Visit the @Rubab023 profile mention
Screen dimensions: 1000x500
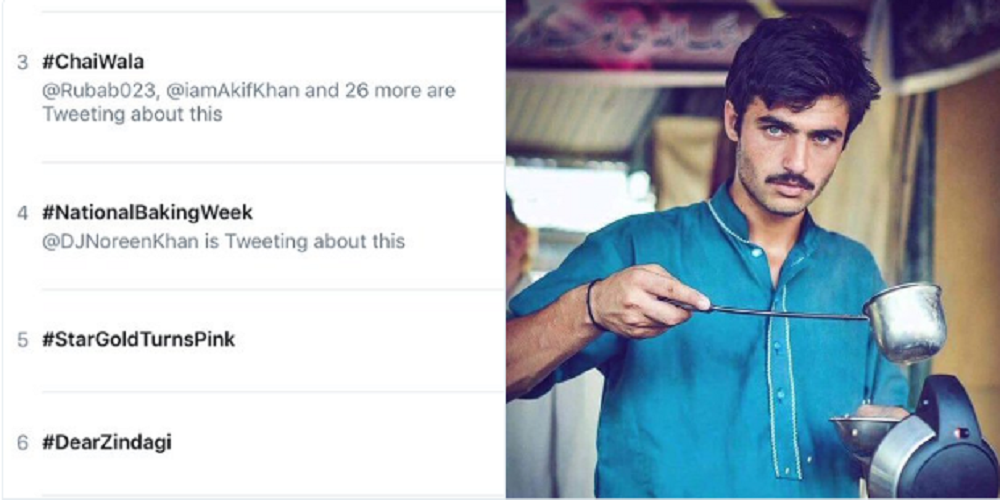[99, 91]
